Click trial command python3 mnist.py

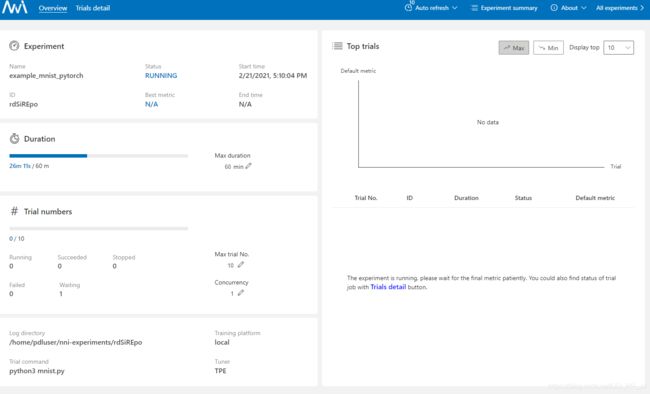click(x=37, y=371)
